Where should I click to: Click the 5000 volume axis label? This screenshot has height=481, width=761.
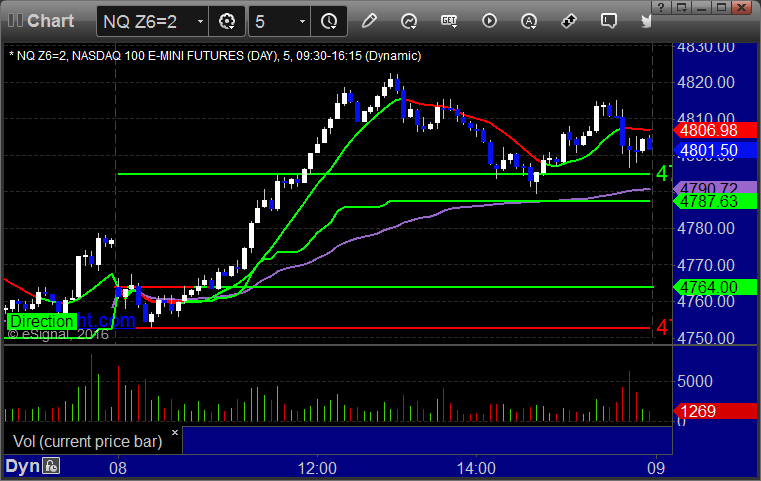pos(695,381)
